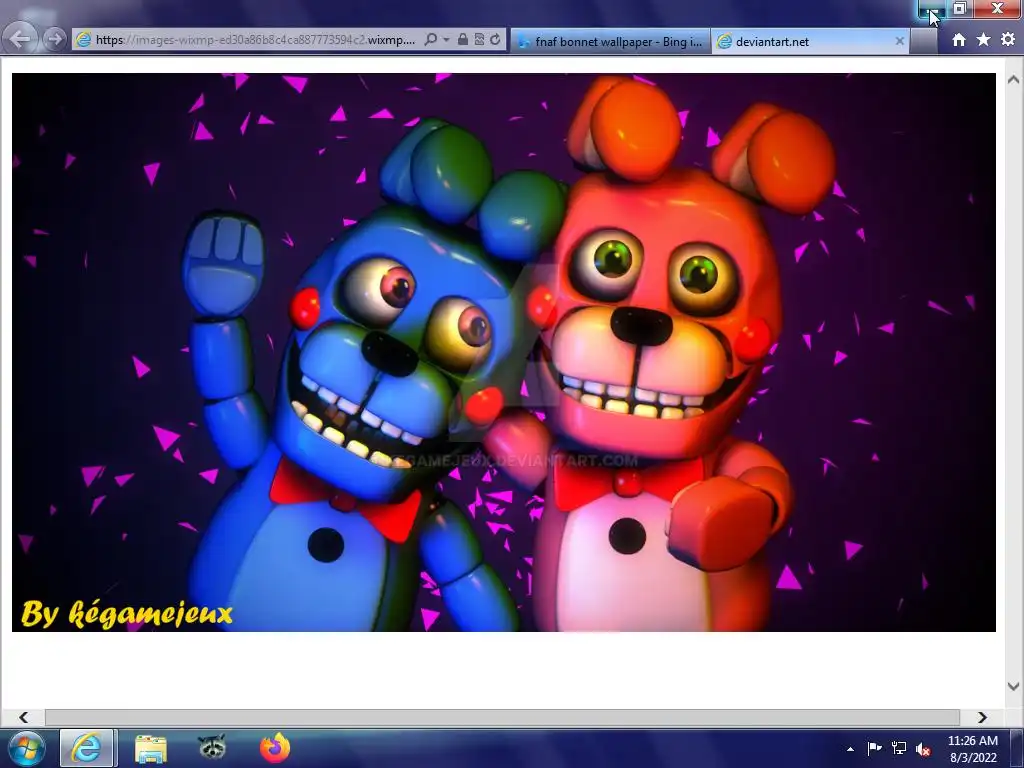Open the security report lock icon
Viewport: 1024px width, 768px height.
[463, 40]
